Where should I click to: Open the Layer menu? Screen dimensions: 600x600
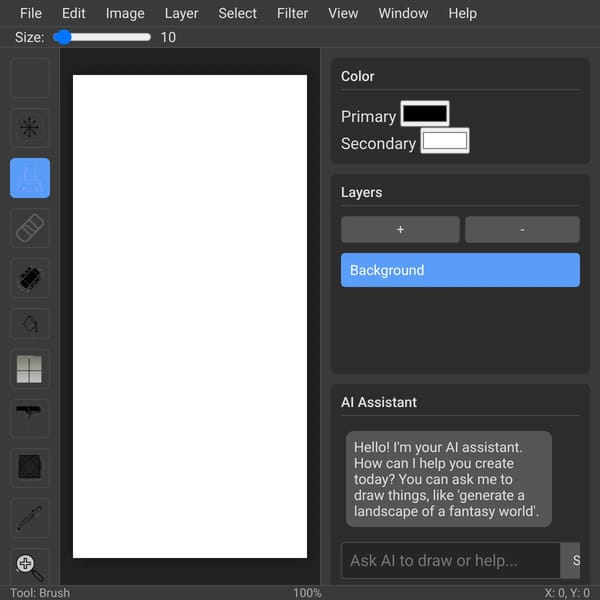[181, 13]
